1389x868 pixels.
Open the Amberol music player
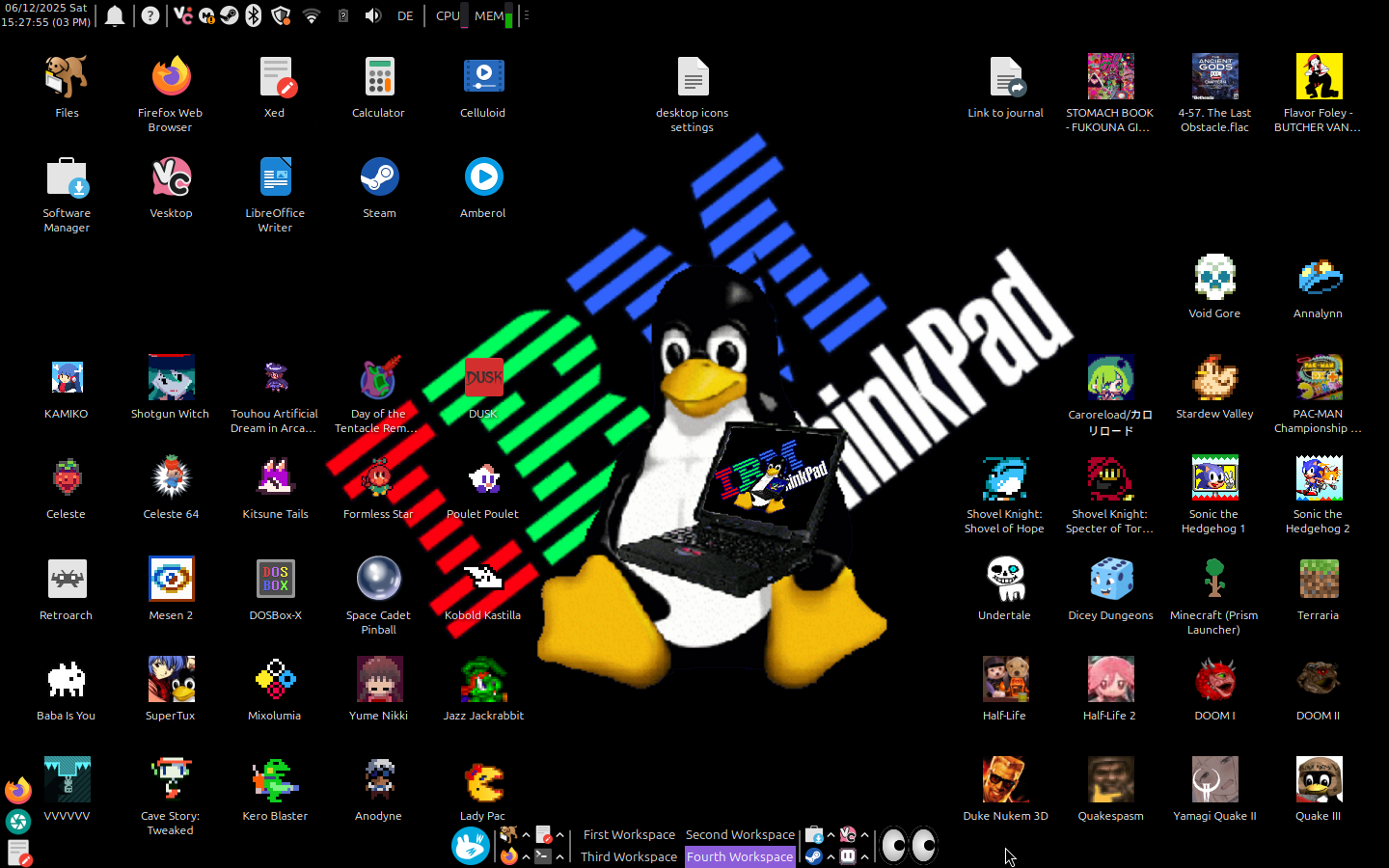point(483,177)
